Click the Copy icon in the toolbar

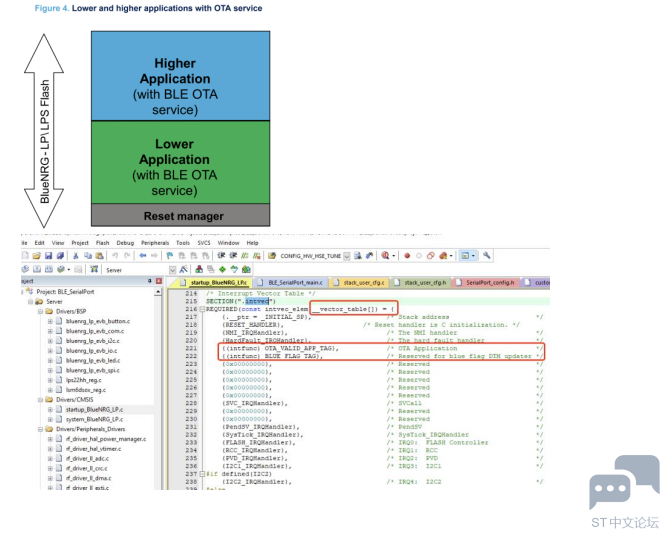tap(88, 256)
